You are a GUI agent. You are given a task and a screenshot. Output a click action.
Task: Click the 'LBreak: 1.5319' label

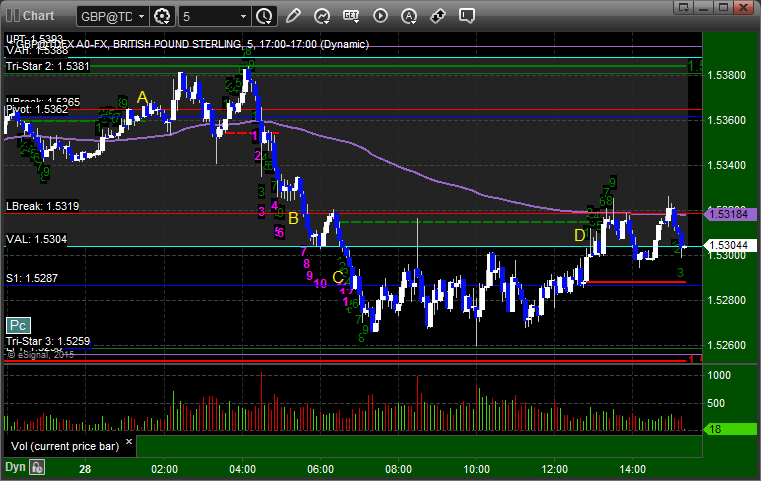tap(42, 206)
